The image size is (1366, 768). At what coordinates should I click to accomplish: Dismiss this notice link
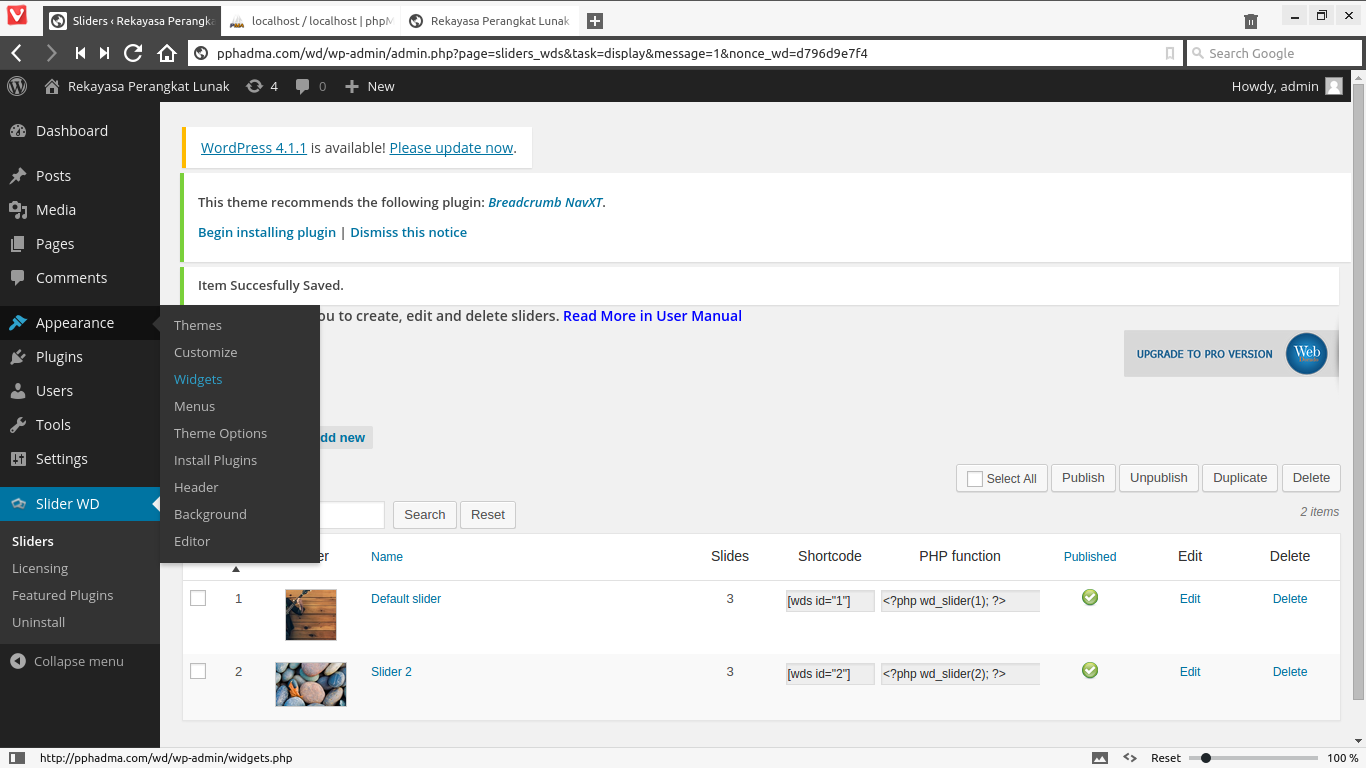pyautogui.click(x=408, y=232)
